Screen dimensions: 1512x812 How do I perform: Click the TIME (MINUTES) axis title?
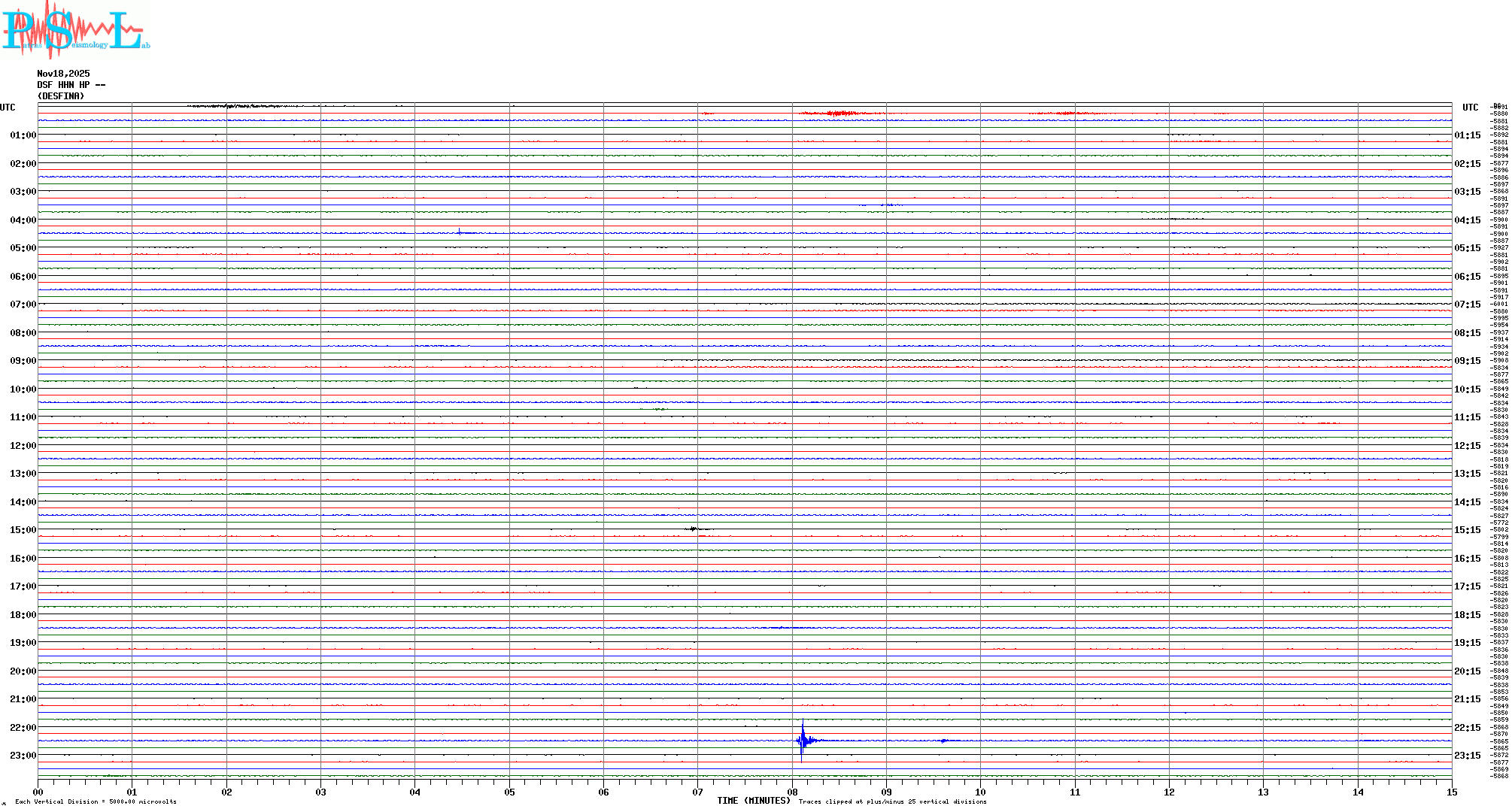[x=754, y=801]
